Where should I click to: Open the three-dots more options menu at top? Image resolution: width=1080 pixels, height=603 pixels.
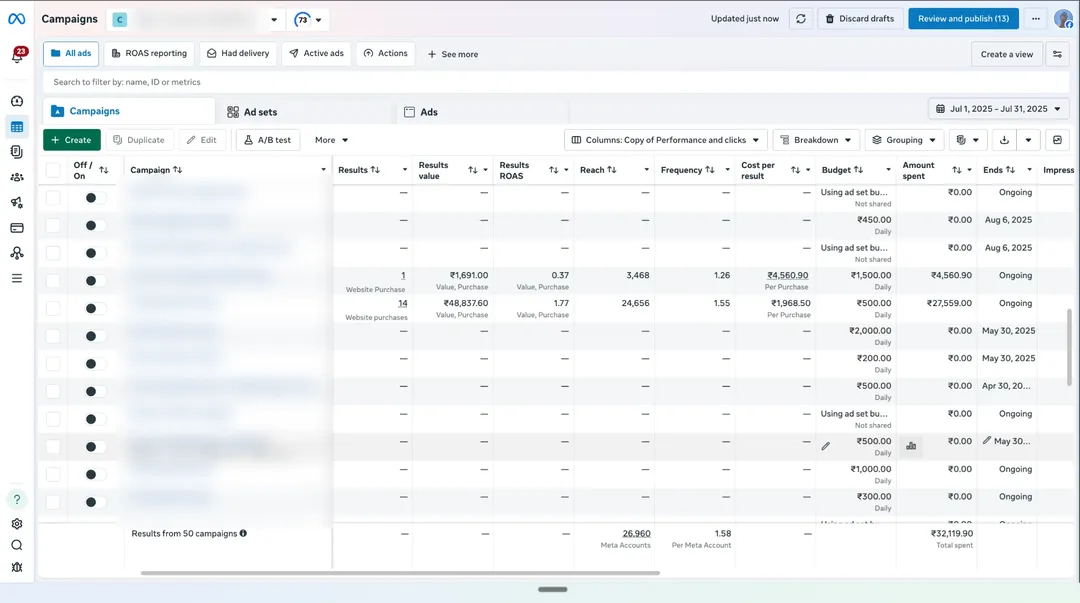click(x=1035, y=19)
